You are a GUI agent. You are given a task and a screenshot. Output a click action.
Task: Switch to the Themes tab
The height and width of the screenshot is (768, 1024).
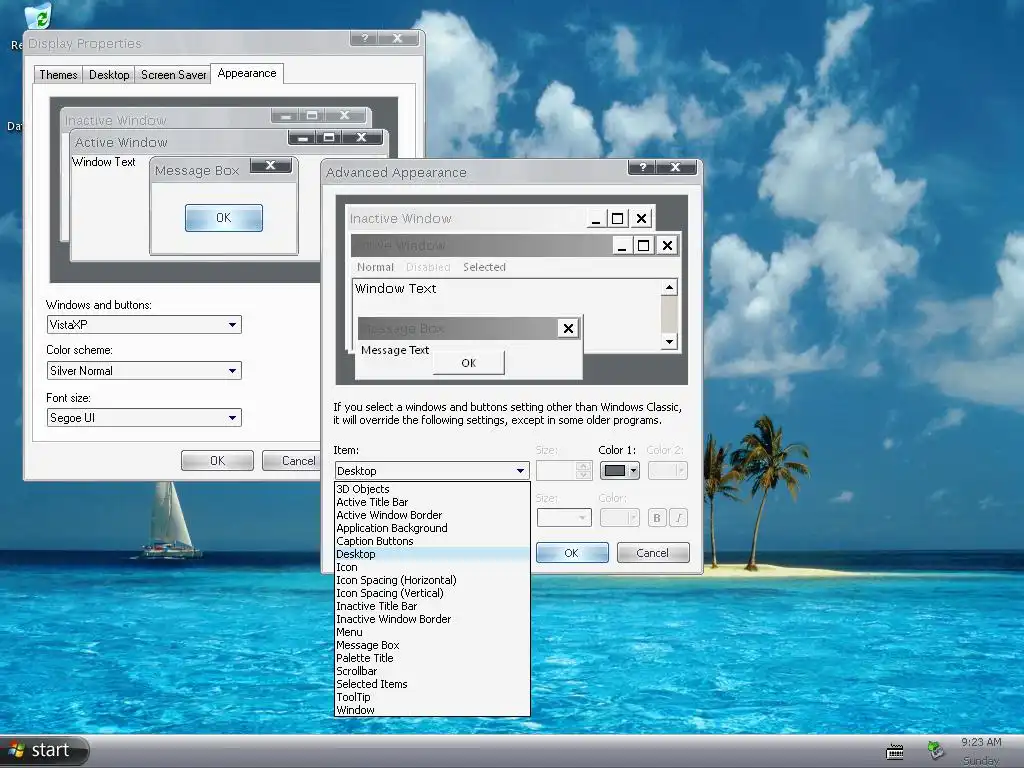[58, 74]
